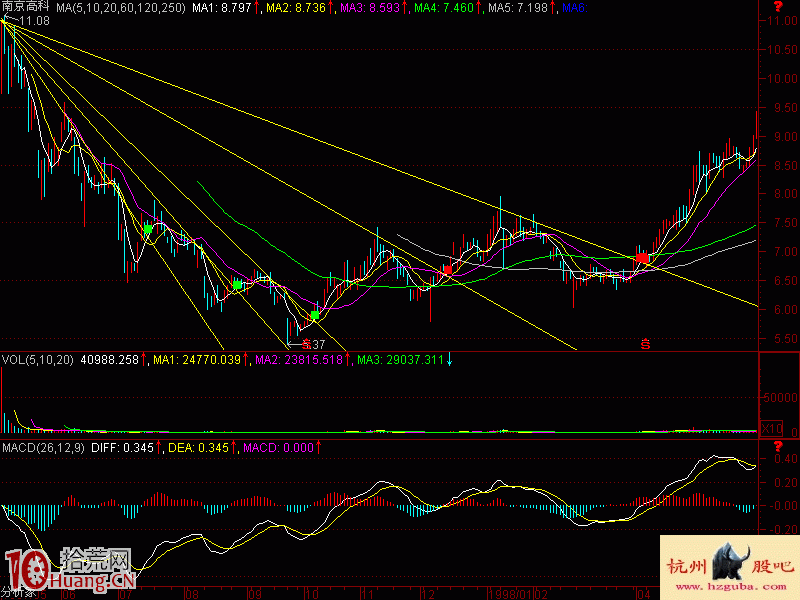This screenshot has width=800, height=600.
Task: Click the volume MA1: 24770.039 value
Action: [x=197, y=360]
